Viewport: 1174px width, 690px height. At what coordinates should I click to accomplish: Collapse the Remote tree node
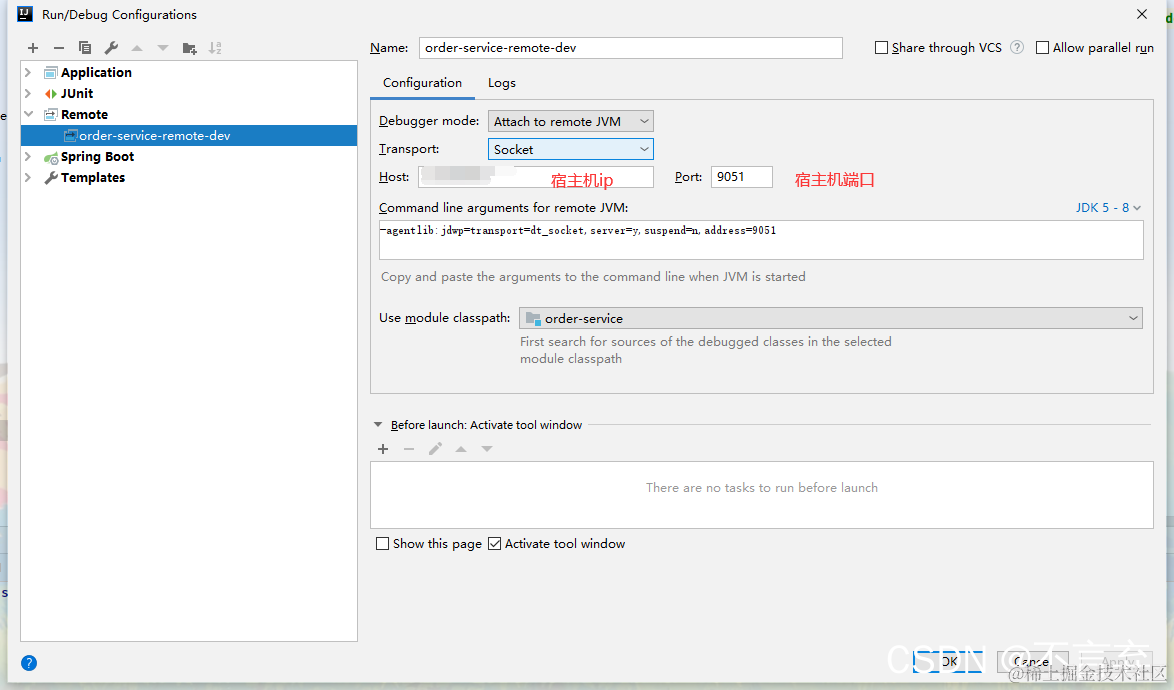point(28,115)
